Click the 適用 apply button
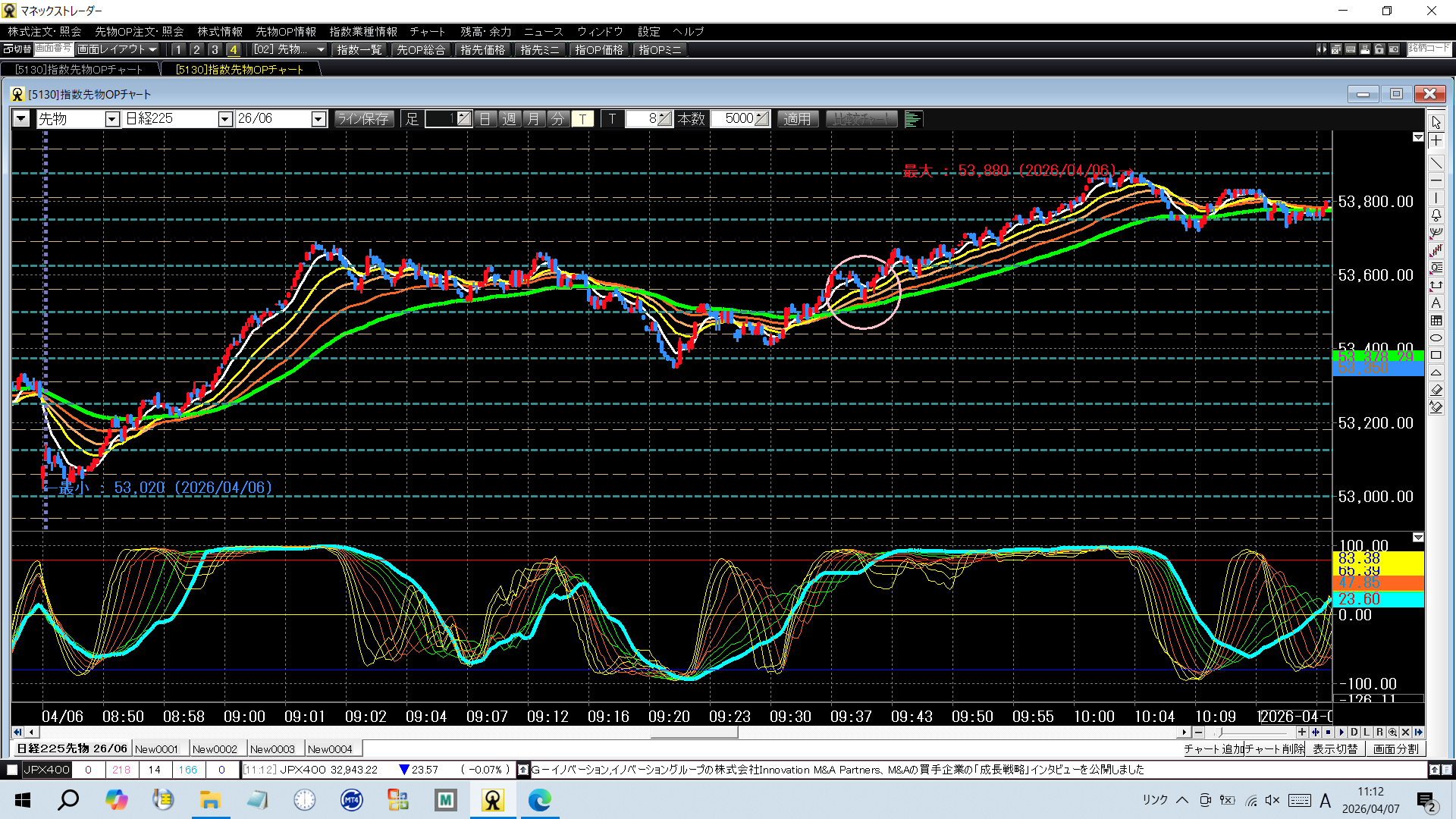This screenshot has width=1456, height=819. 797,119
